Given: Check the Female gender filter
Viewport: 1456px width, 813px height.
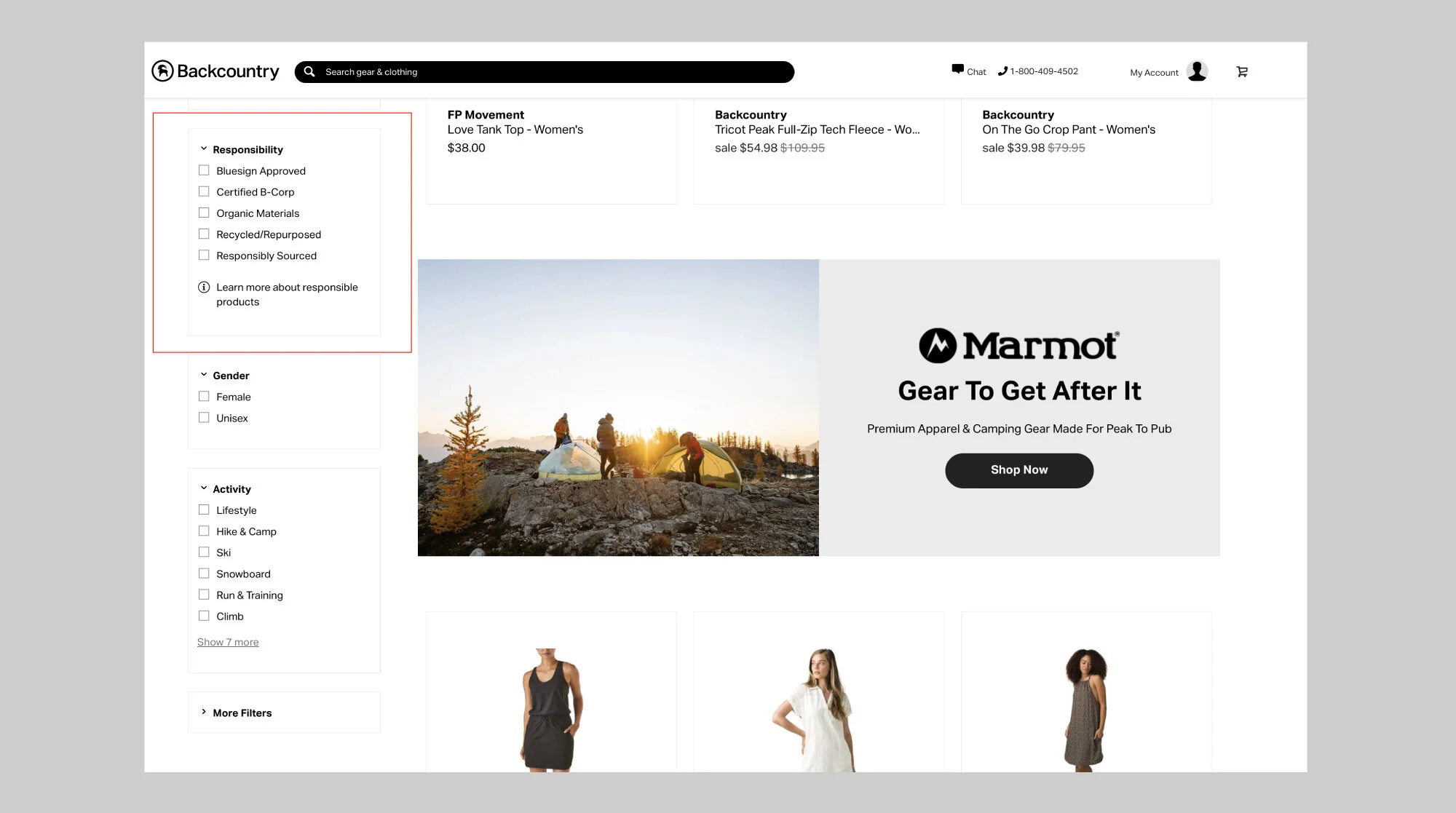Looking at the screenshot, I should point(204,396).
